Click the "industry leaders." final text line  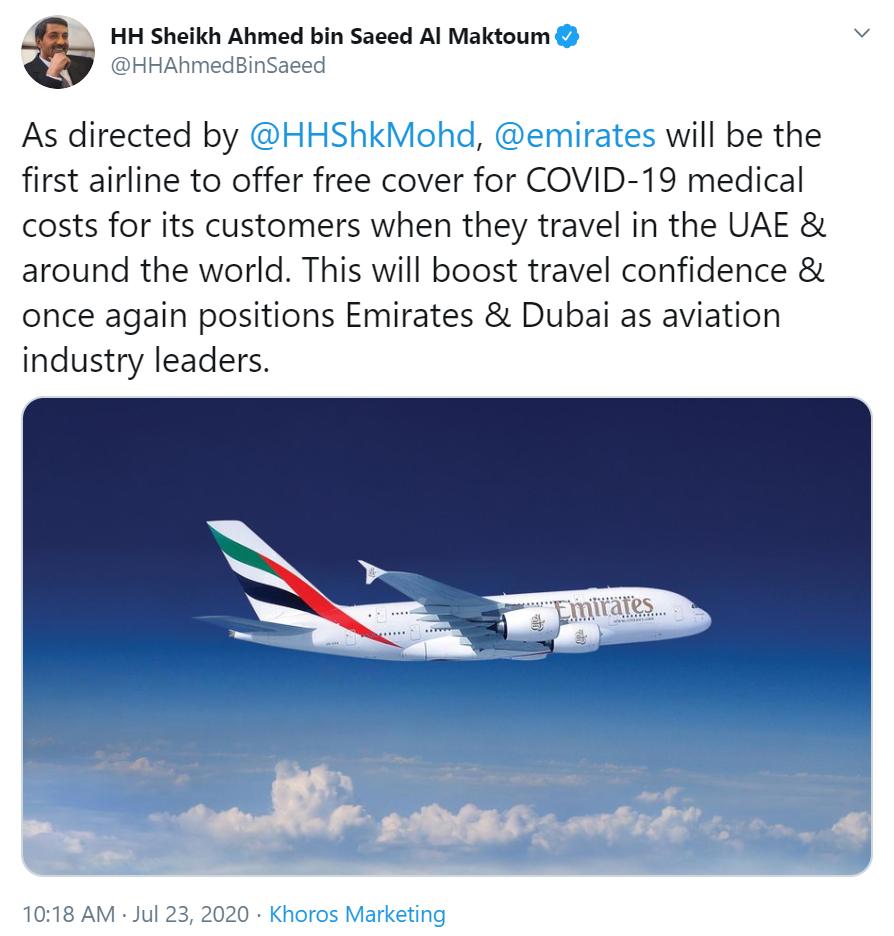(146, 361)
